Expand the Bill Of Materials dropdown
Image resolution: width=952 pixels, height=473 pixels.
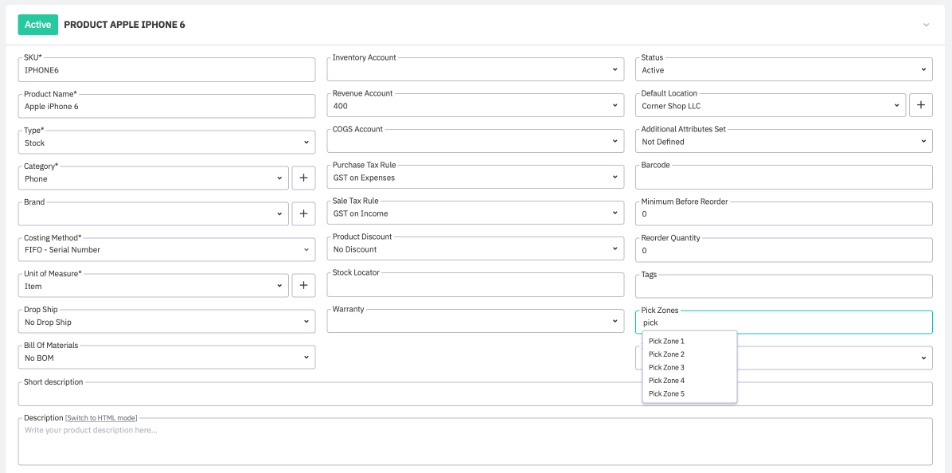[166, 358]
